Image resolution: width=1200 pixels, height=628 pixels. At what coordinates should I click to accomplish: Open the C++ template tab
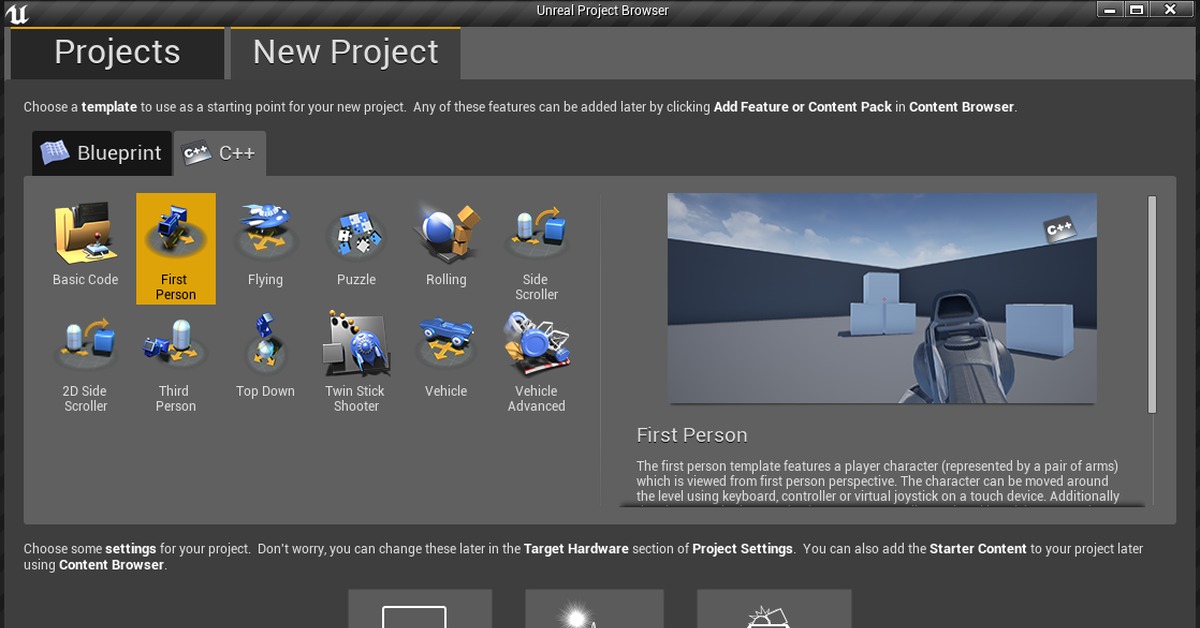tap(220, 153)
